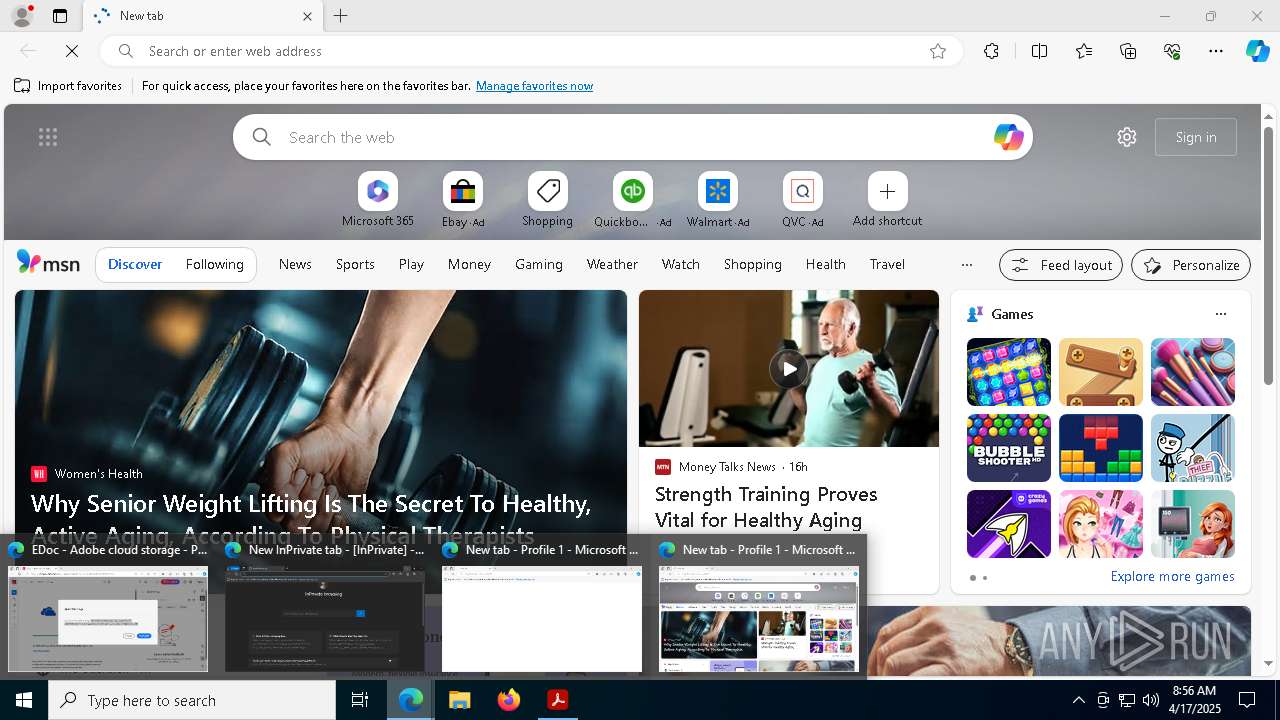Open the Extensions puzzle icon

pos(991,51)
